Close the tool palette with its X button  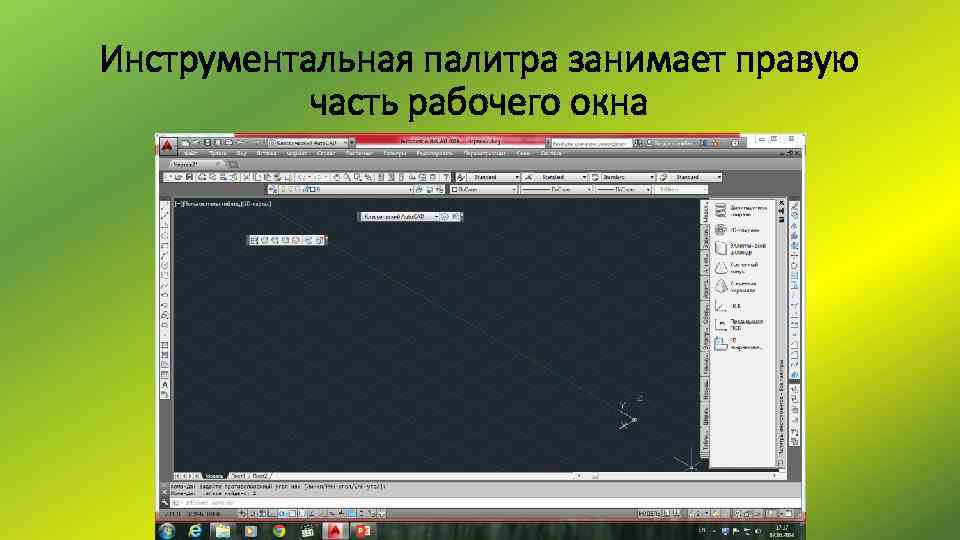click(x=781, y=203)
